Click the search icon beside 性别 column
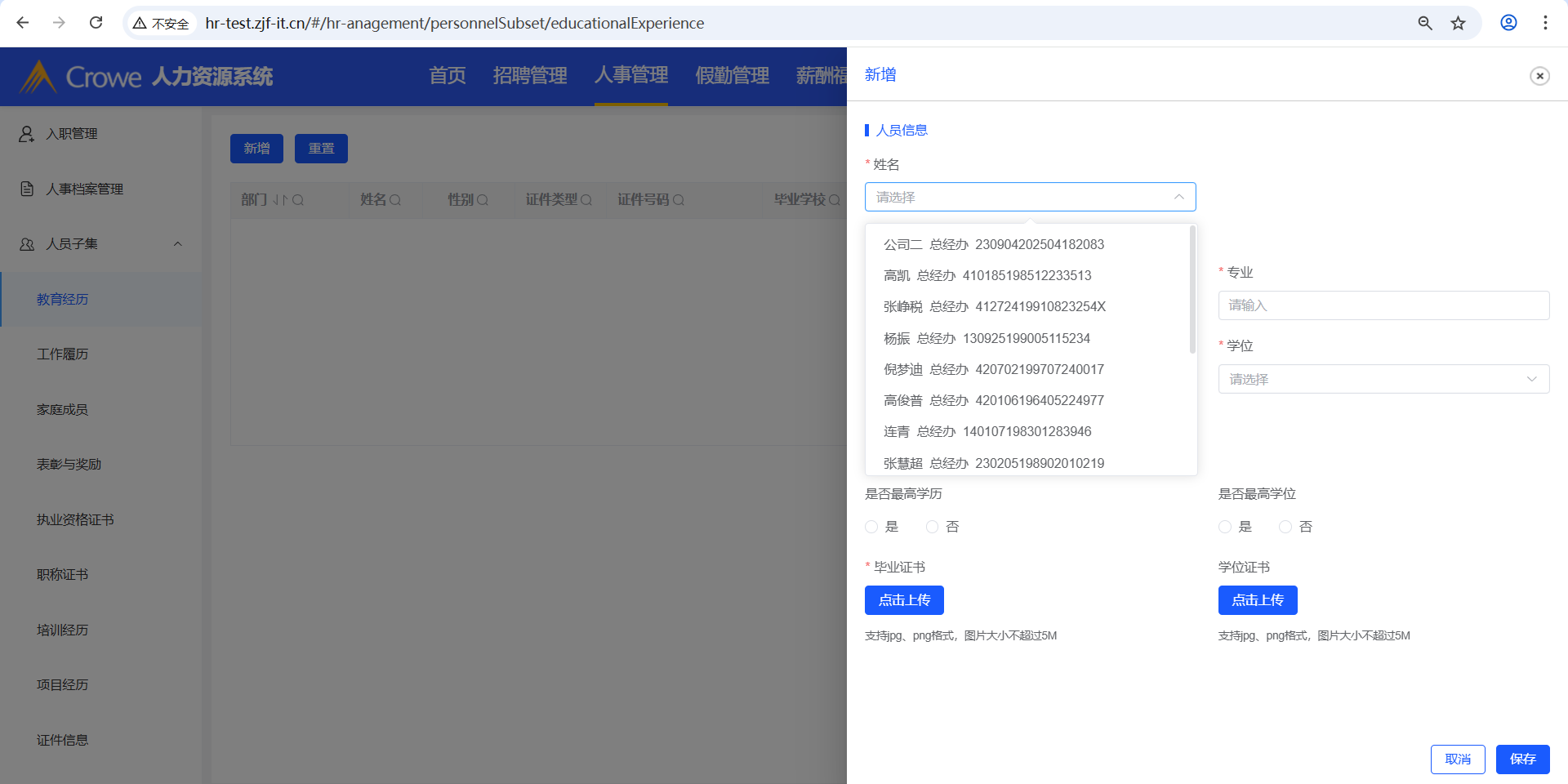Screen dimensions: 1568x784 coord(483,200)
